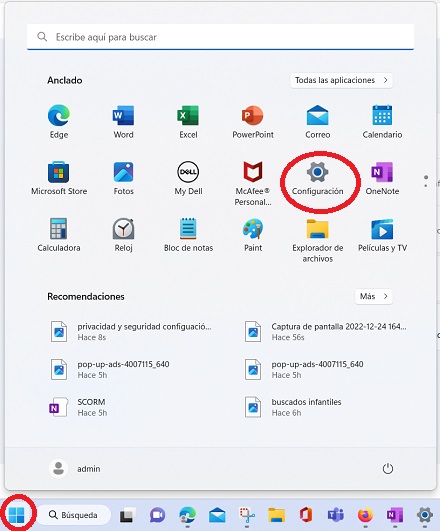Open OneNote from the taskbar
440x531 pixels.
point(395,515)
